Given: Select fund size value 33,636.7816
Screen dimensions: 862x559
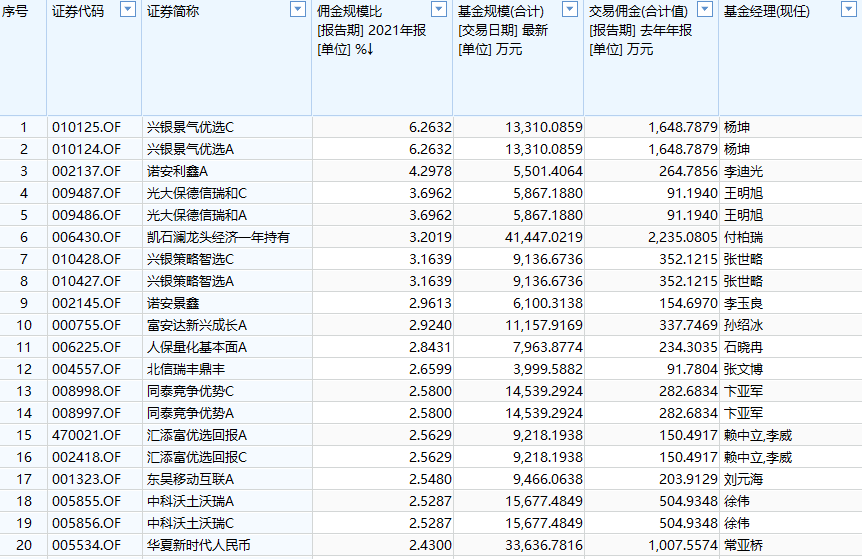Looking at the screenshot, I should [544, 545].
